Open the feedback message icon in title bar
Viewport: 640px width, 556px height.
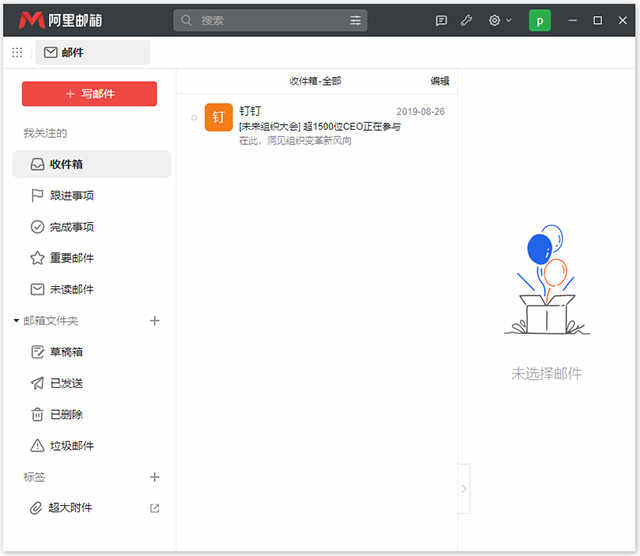tap(441, 20)
